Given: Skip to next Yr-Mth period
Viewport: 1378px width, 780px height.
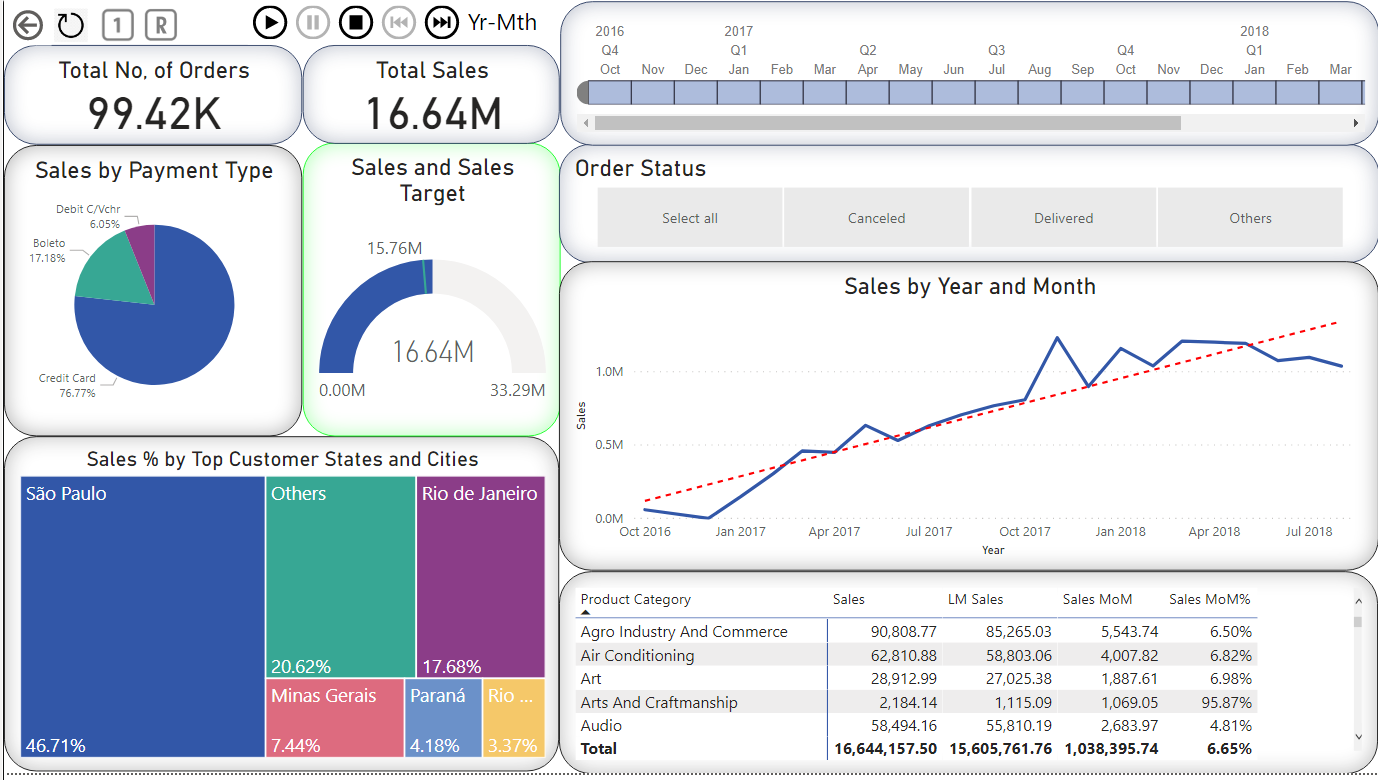Looking at the screenshot, I should click(441, 22).
